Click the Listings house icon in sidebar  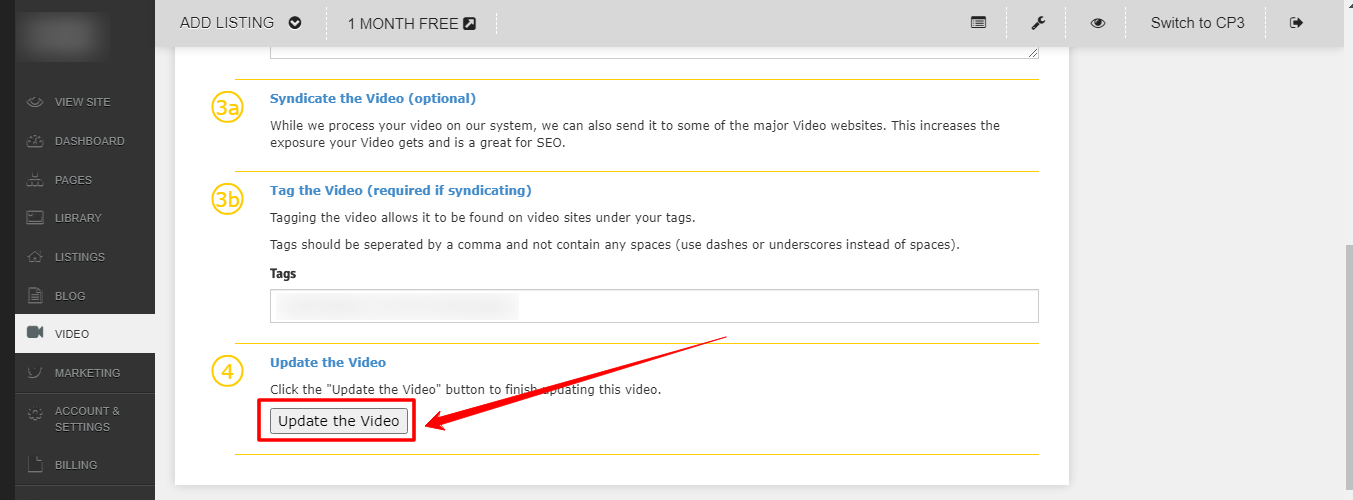pos(35,257)
